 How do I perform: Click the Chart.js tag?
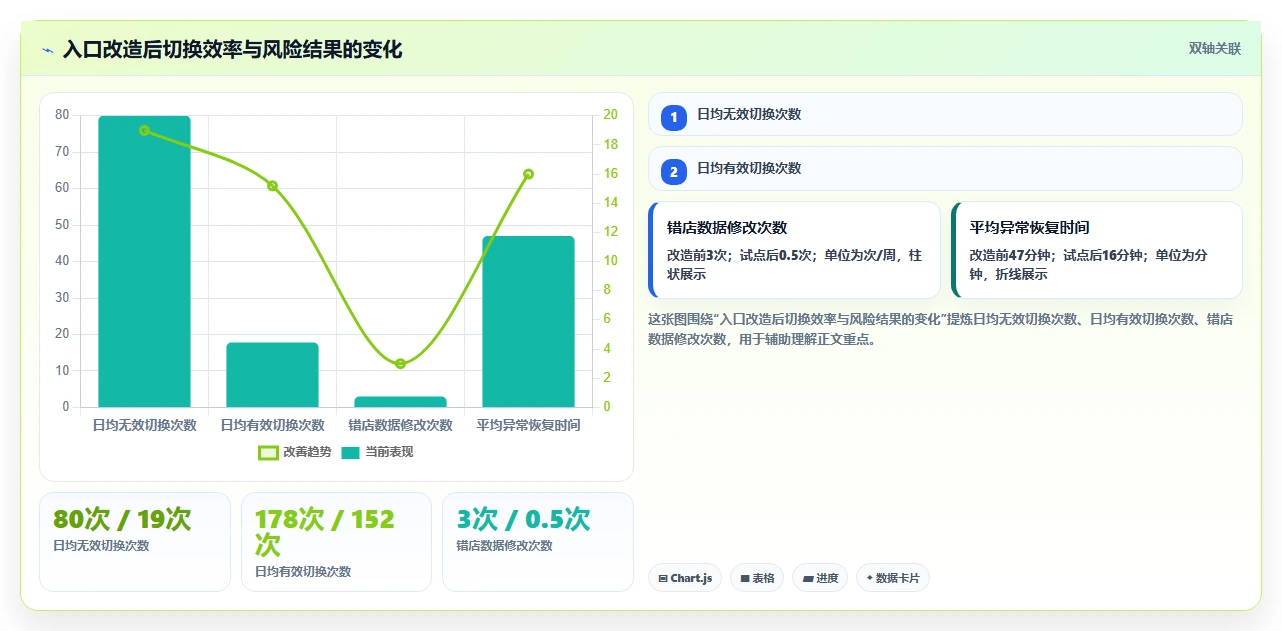(x=685, y=578)
